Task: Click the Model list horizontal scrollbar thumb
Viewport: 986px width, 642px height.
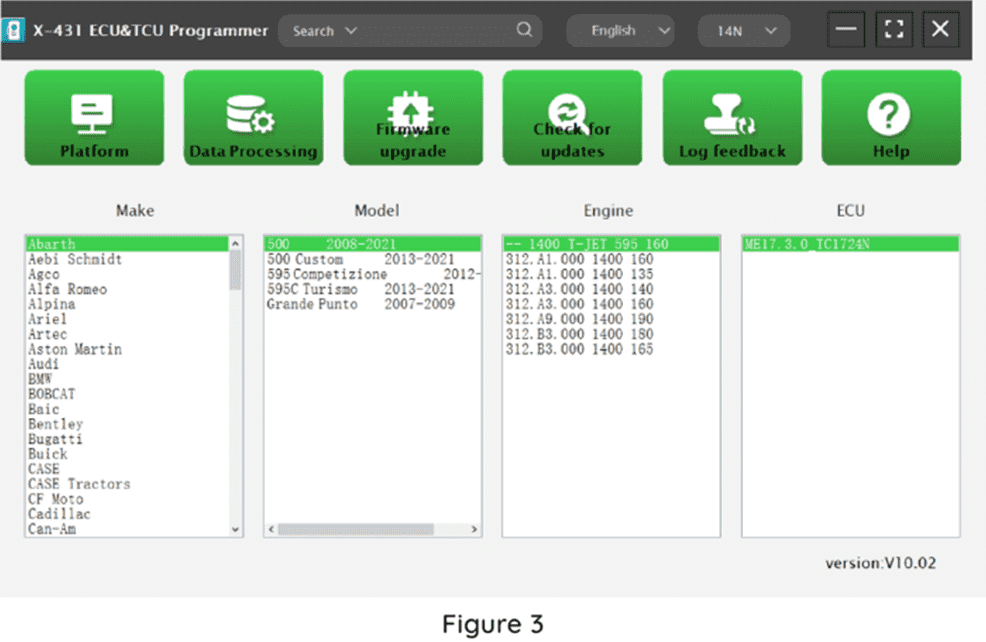Action: point(356,529)
